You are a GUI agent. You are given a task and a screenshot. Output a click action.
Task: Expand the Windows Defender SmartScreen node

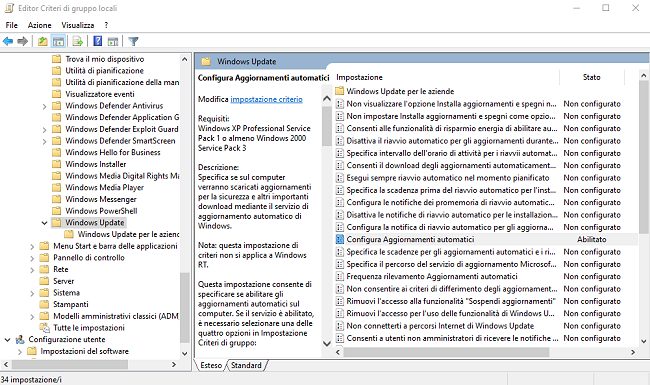coord(44,141)
